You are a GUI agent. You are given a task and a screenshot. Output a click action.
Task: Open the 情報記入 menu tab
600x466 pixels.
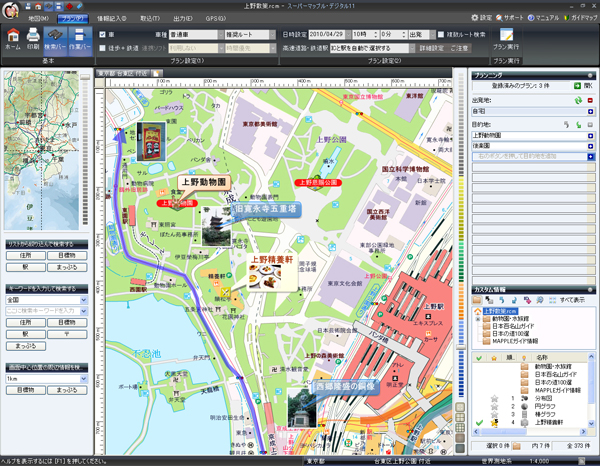click(111, 18)
